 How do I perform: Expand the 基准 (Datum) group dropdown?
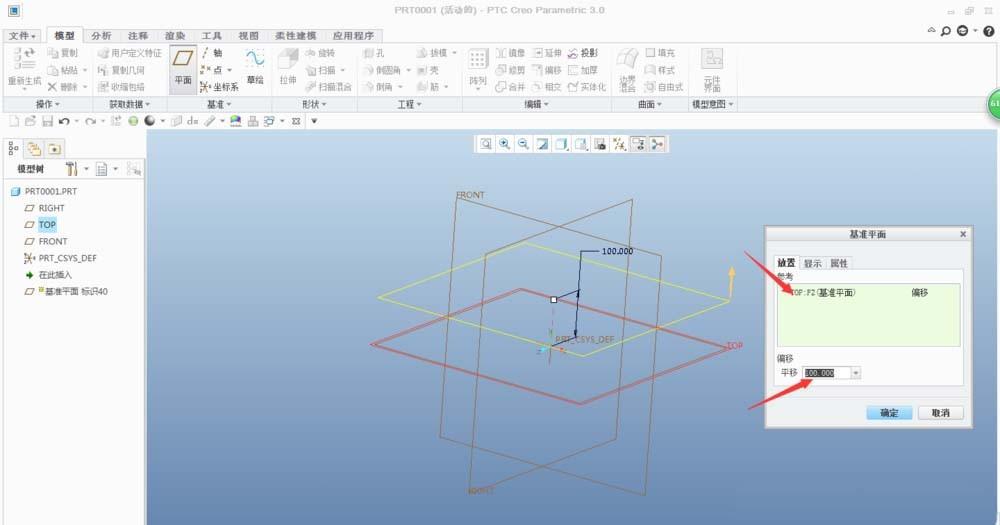coord(219,104)
